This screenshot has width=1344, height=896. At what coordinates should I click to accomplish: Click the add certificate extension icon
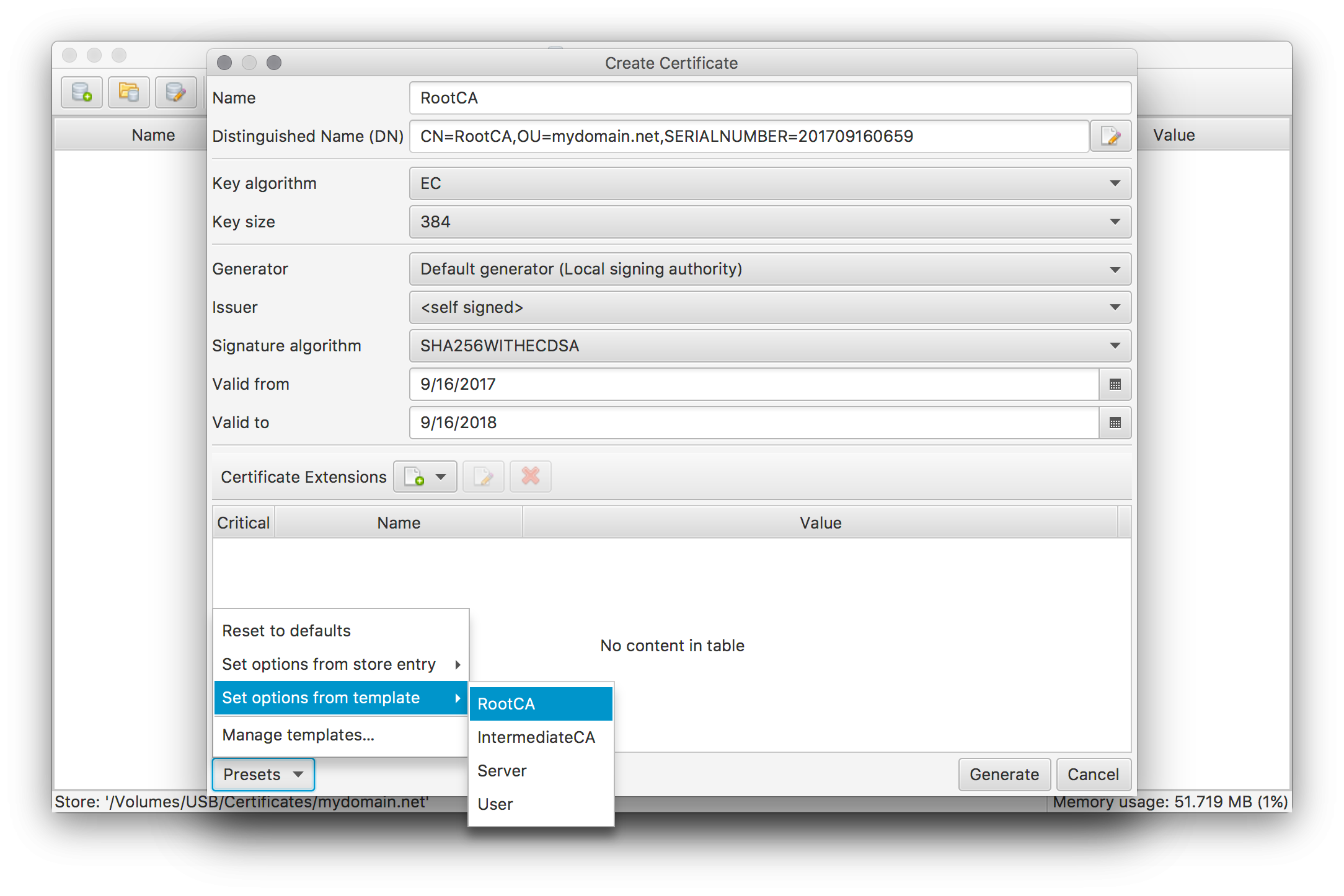425,477
